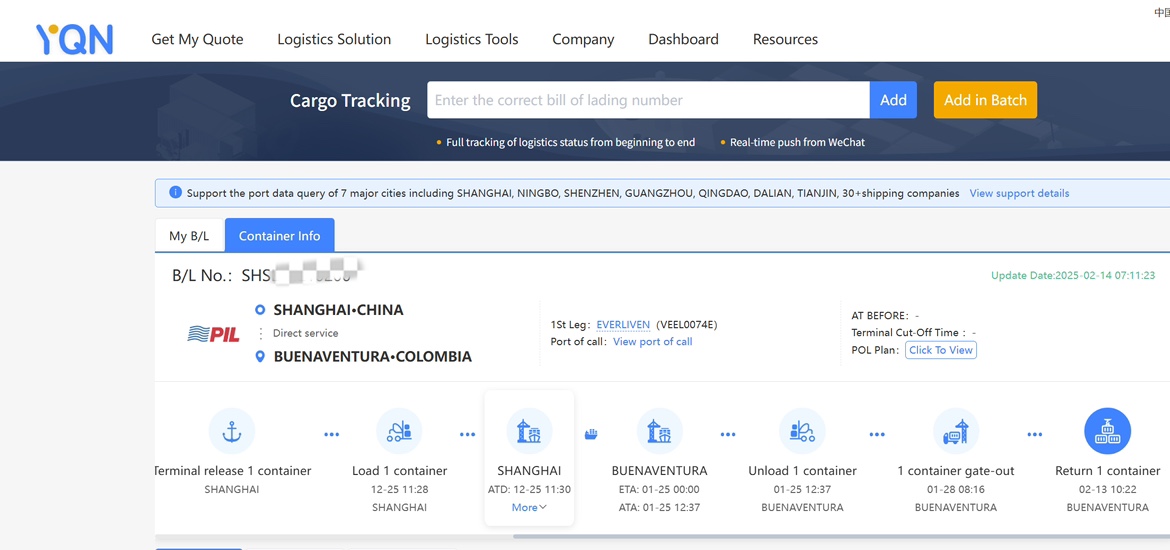Image resolution: width=1170 pixels, height=550 pixels.
Task: Click the Click To View POL Plan button
Action: (x=941, y=350)
